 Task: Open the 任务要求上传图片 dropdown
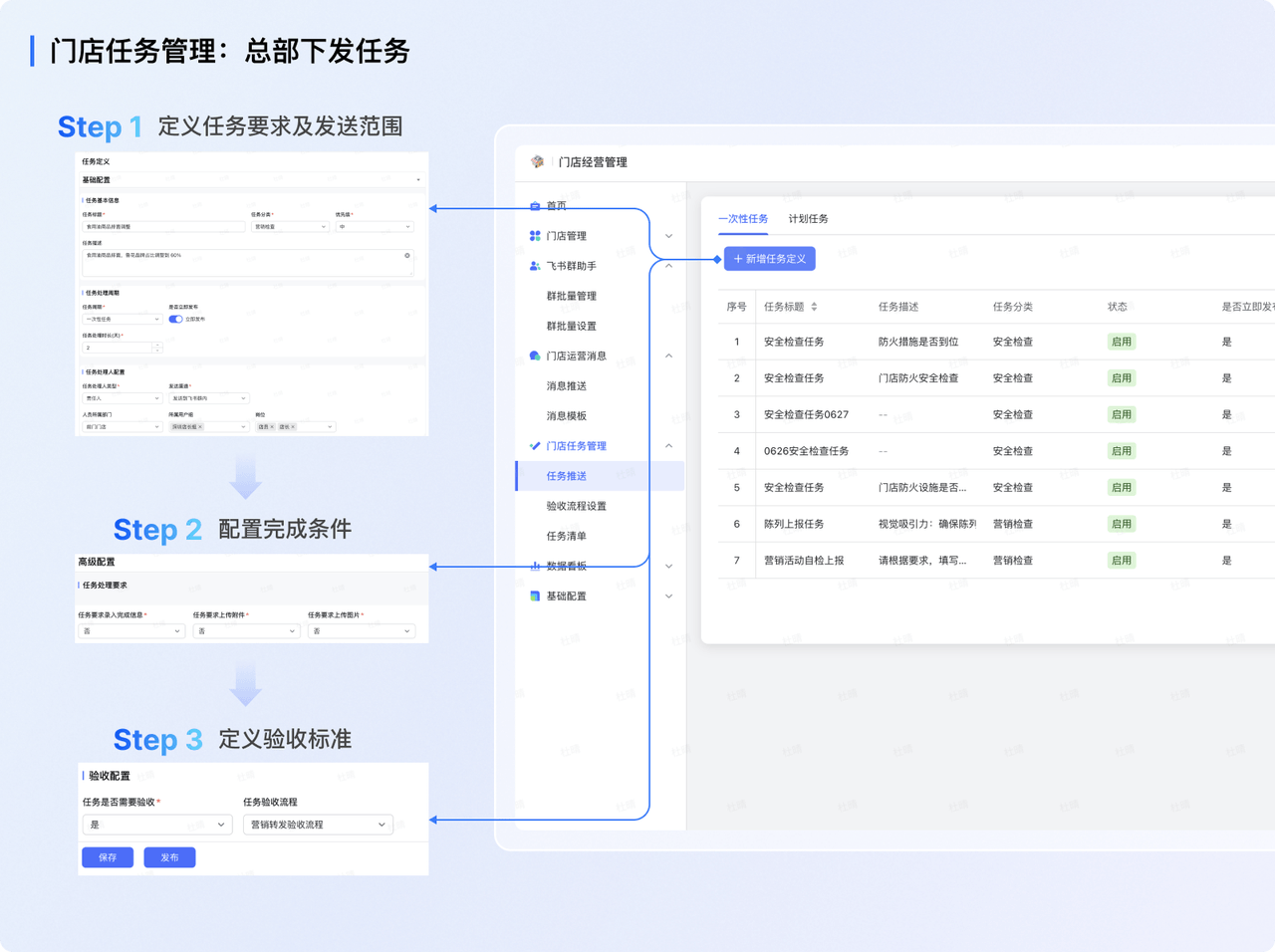(x=361, y=631)
